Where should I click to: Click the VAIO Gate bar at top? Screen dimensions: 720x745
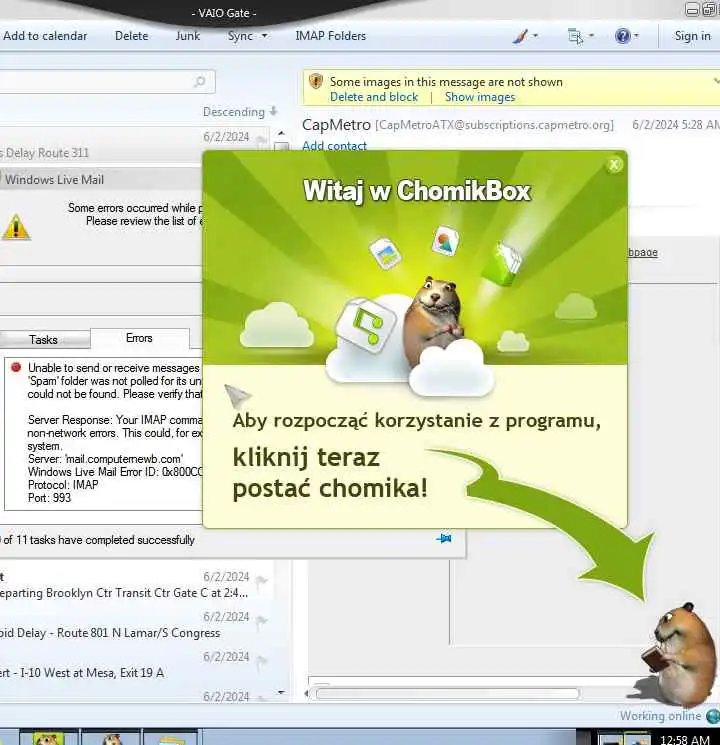pos(224,13)
